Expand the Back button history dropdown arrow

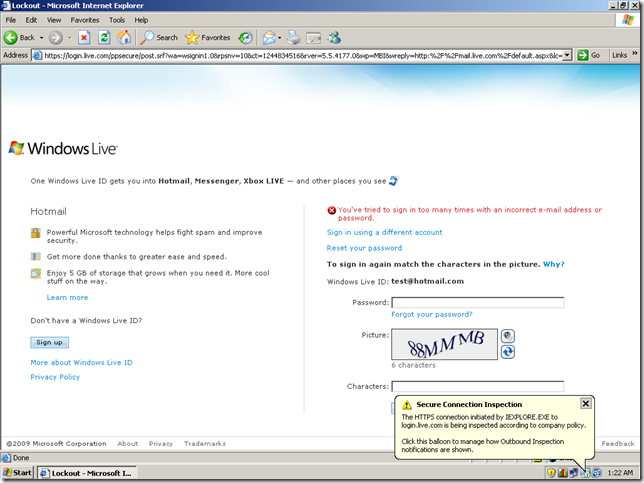tap(41, 38)
